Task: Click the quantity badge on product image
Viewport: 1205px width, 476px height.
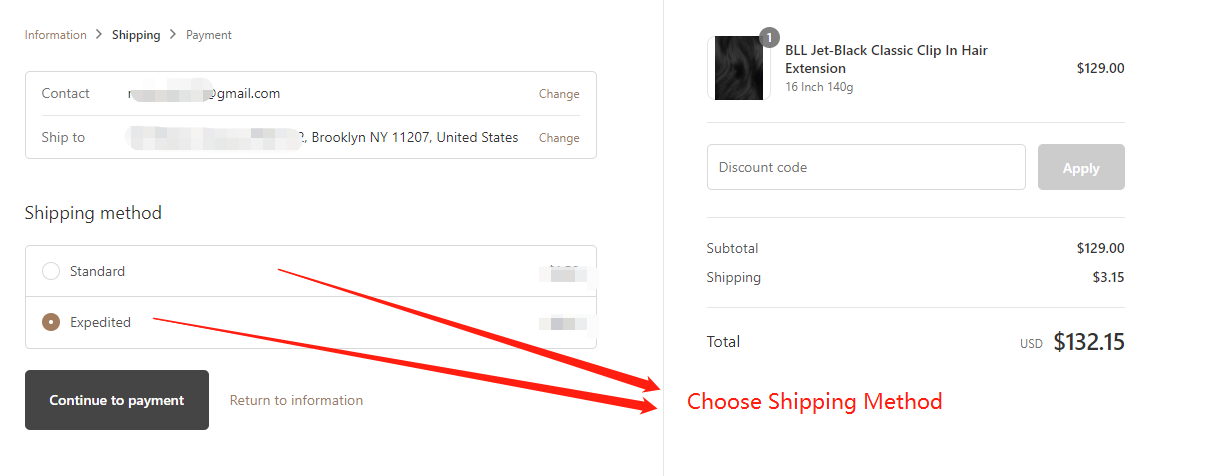Action: tap(768, 38)
